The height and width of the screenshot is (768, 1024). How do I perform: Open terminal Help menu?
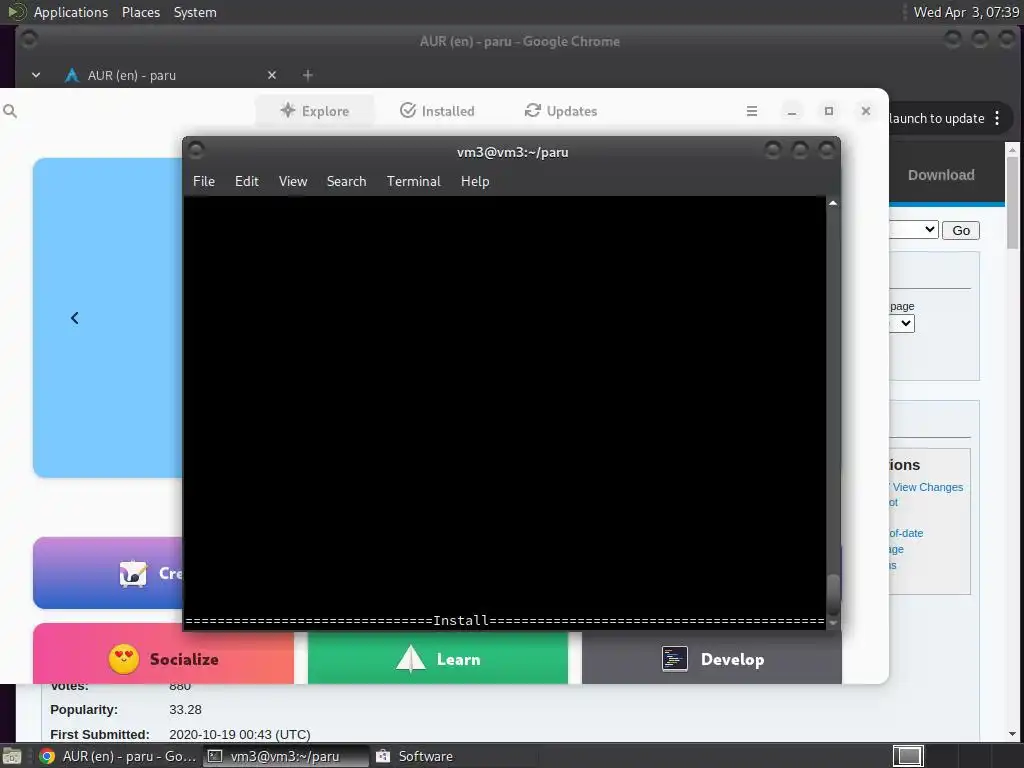click(x=475, y=182)
